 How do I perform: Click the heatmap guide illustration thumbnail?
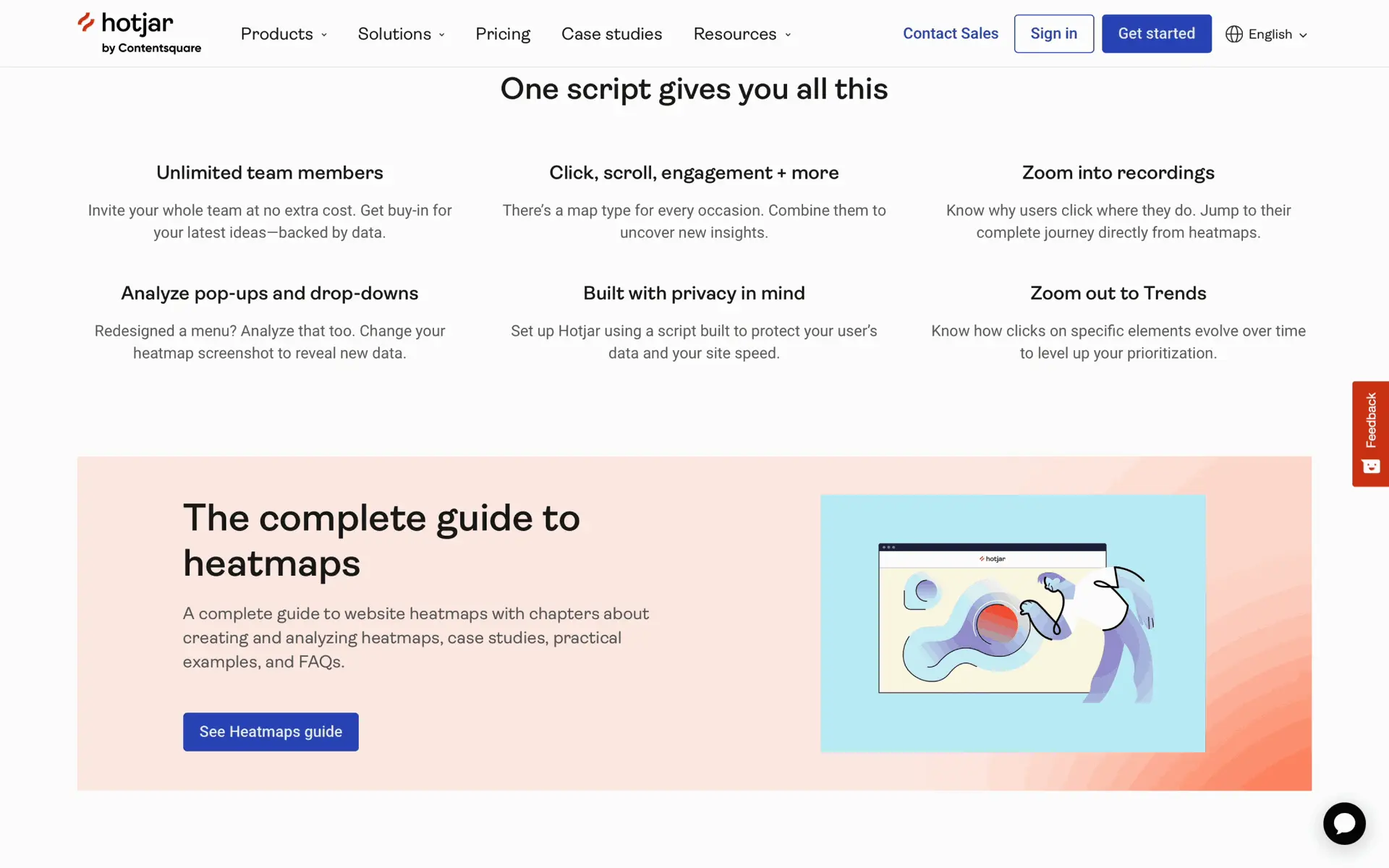point(1012,623)
